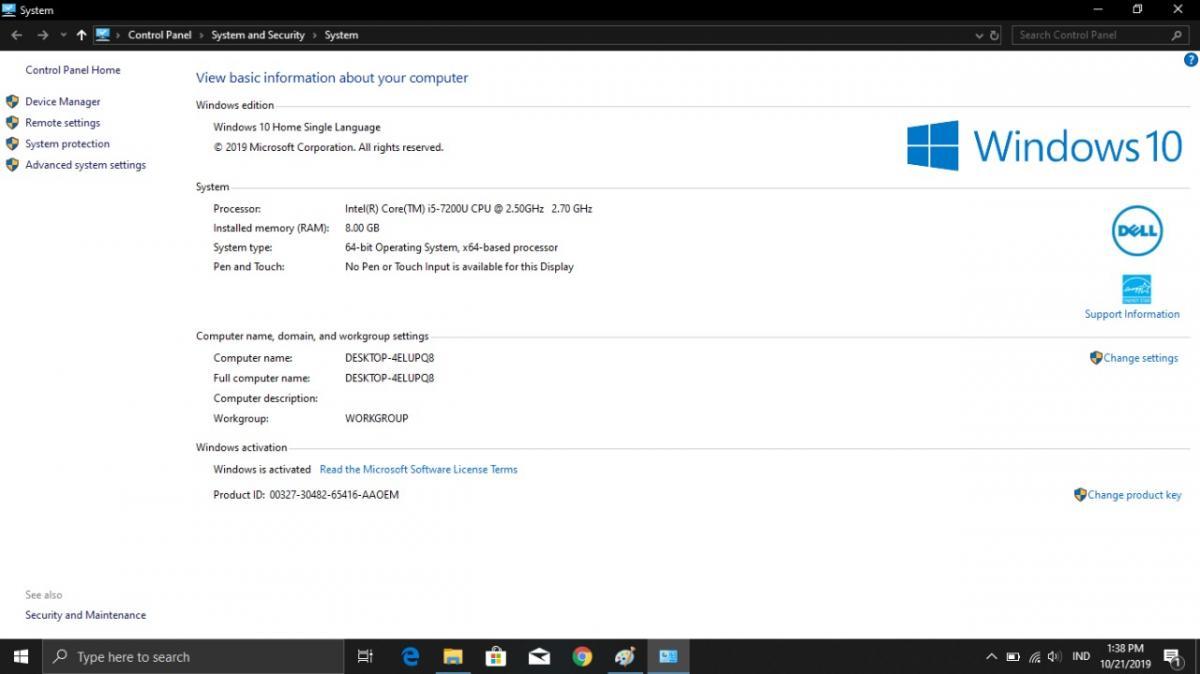Viewport: 1200px width, 674px height.
Task: Open the Mail app taskbar icon
Action: 539,657
